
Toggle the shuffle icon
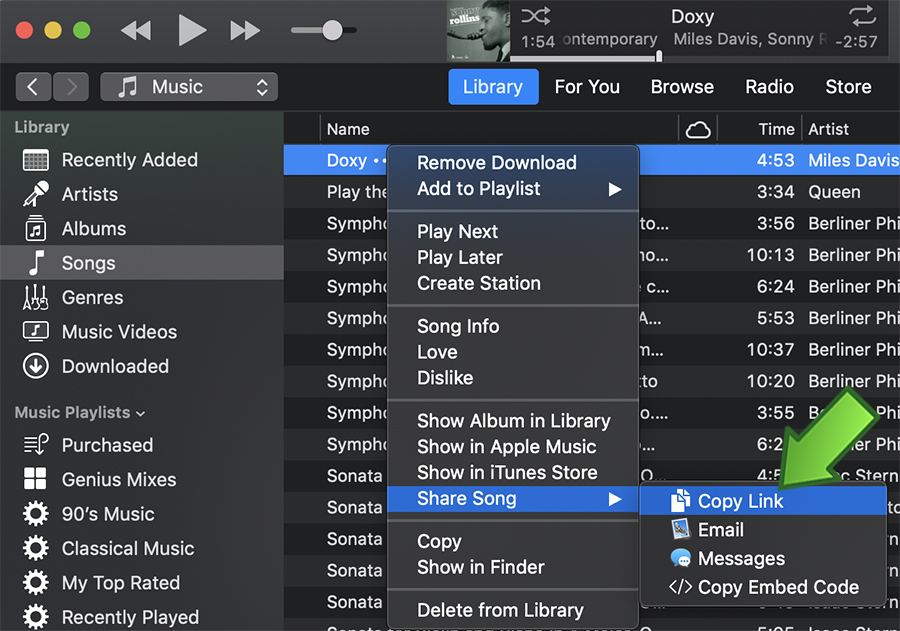[x=536, y=16]
